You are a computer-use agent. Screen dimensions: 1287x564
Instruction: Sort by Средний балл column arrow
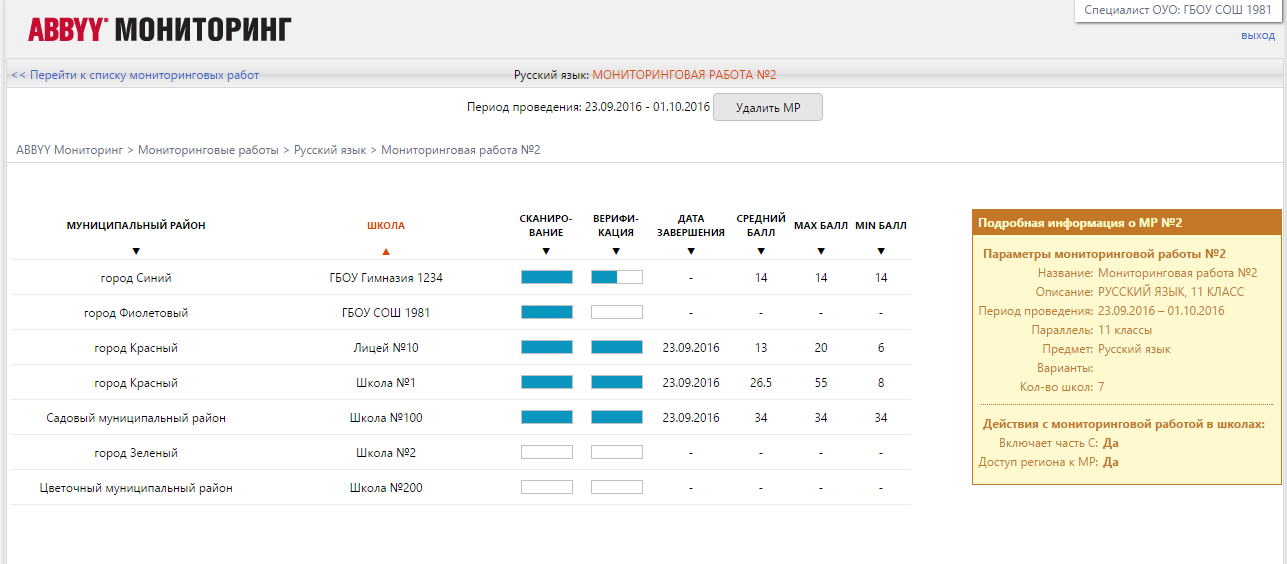tap(761, 251)
